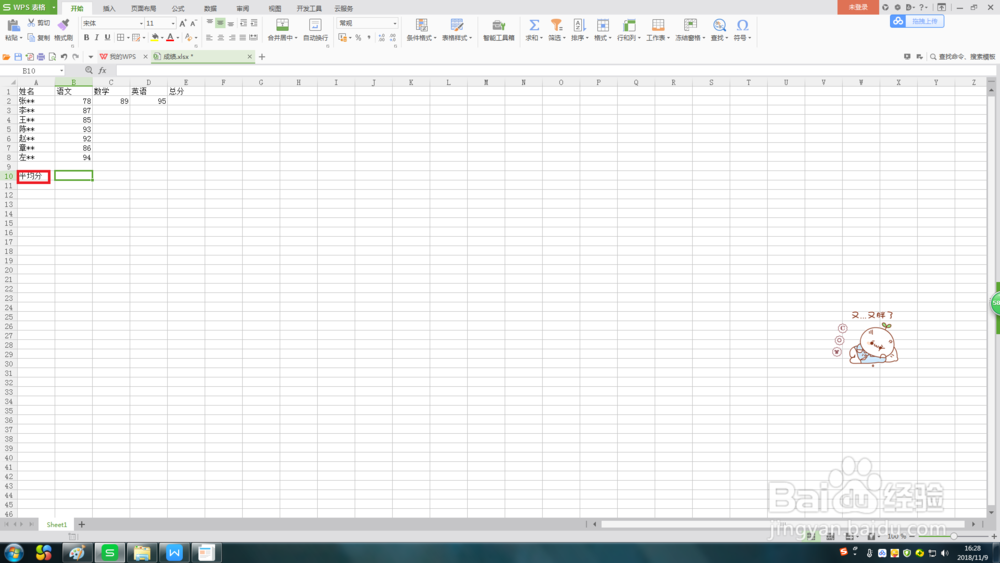This screenshot has width=1000, height=563.
Task: Select cell A10 containing 平均分
Action: [36, 176]
